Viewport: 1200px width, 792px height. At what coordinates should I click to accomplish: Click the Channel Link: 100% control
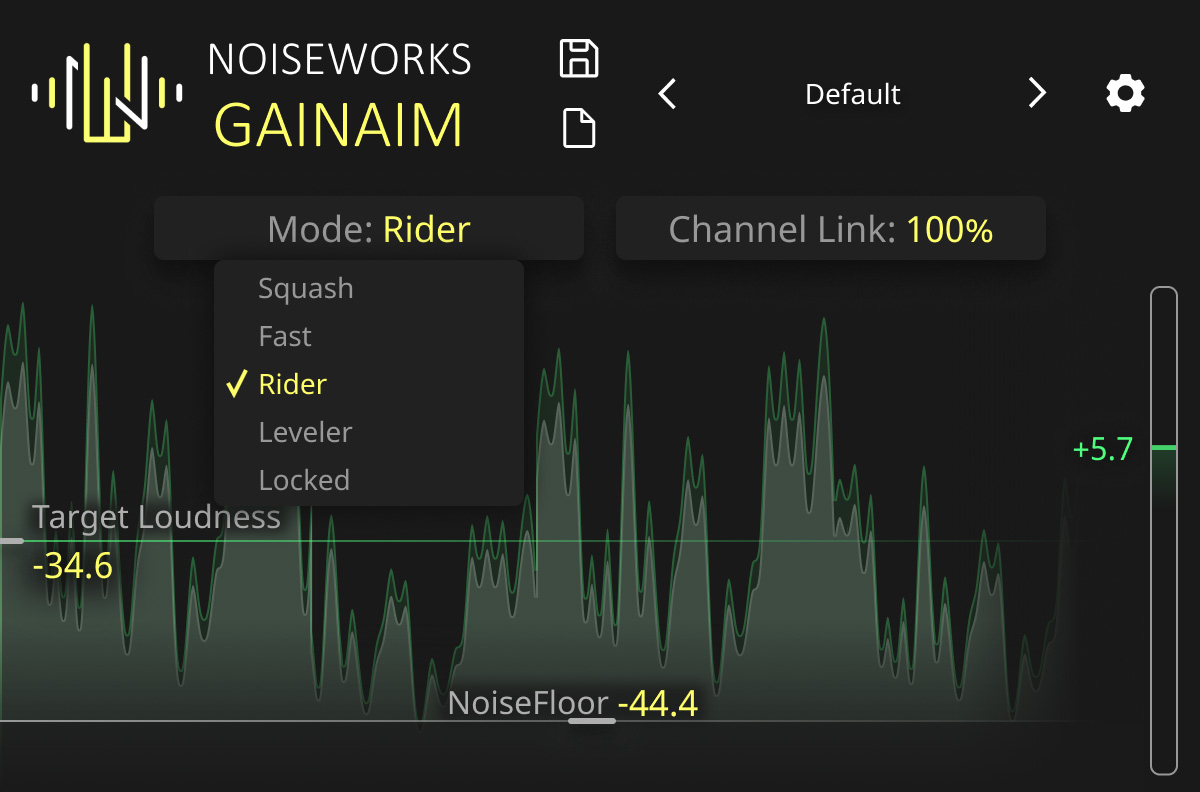pyautogui.click(x=830, y=228)
